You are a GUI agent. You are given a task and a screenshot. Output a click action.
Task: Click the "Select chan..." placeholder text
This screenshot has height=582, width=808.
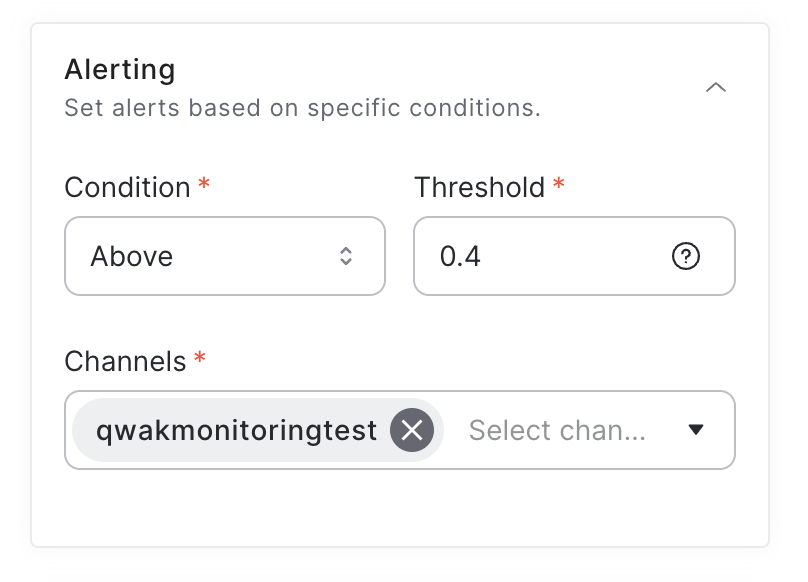click(x=557, y=430)
